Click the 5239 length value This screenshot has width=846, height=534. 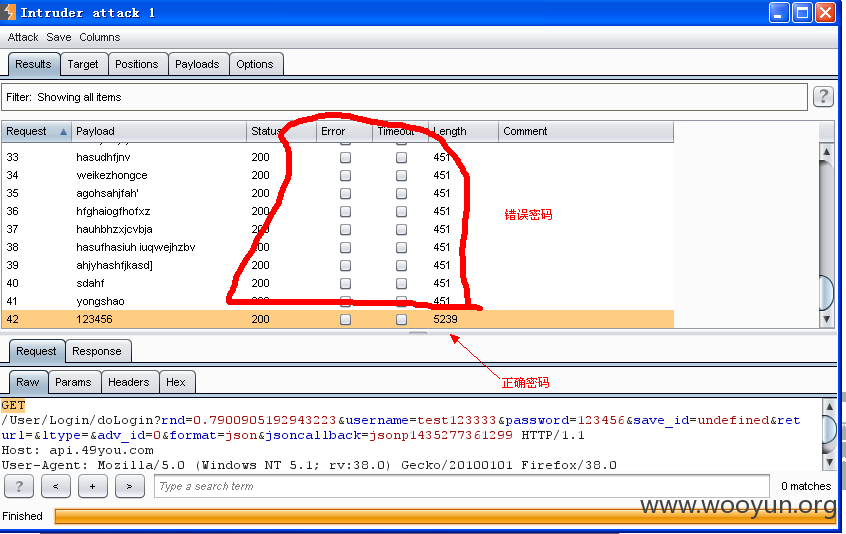[x=445, y=319]
